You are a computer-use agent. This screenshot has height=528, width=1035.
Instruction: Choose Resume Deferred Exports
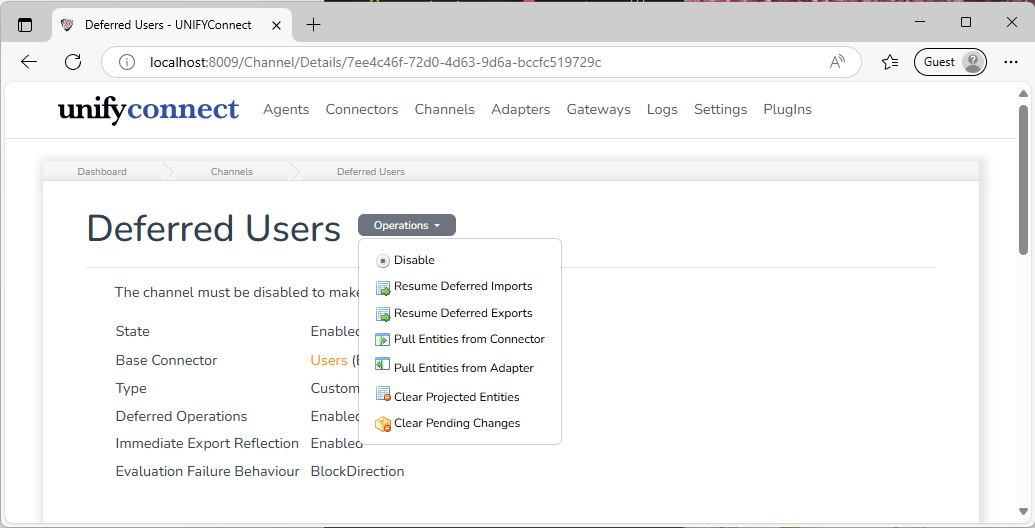click(463, 313)
